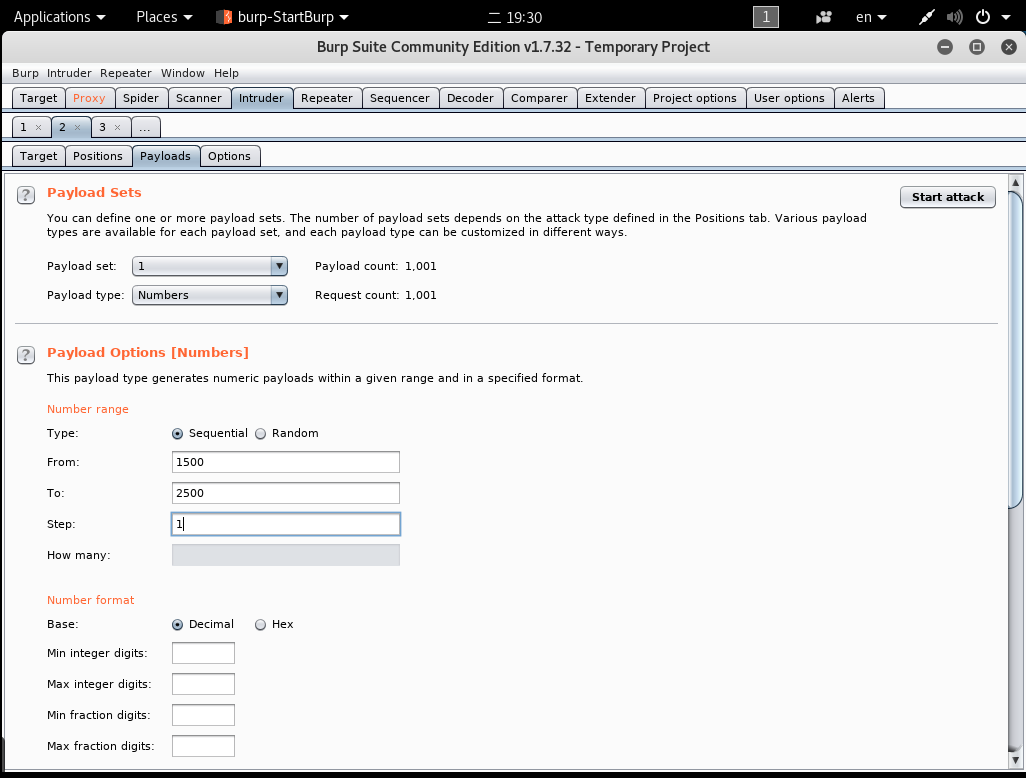Screen dimensions: 1026x778
Task: Add new Intruder tab with ellipsis
Action: coord(145,127)
